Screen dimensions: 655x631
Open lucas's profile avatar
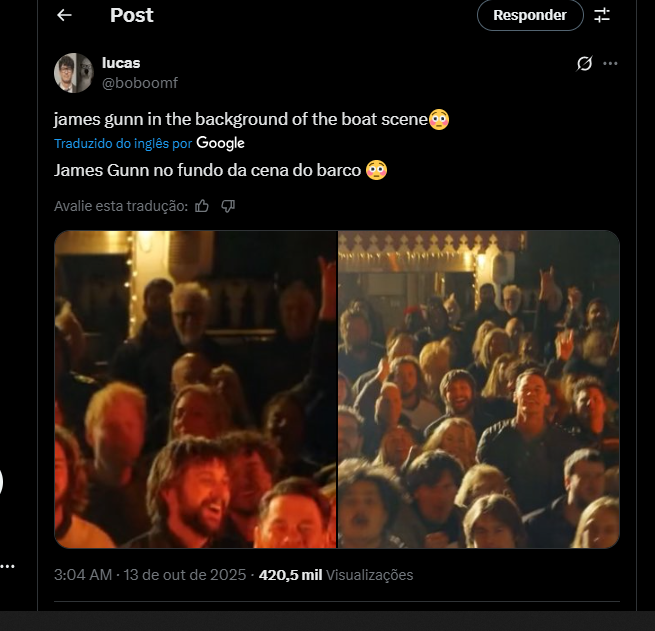73,73
